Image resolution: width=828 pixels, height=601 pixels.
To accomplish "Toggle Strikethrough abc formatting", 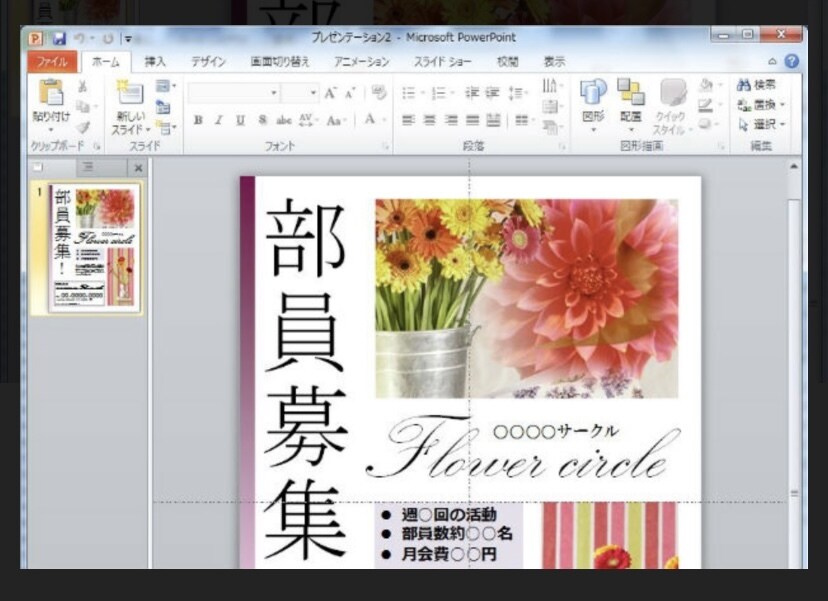I will (284, 120).
